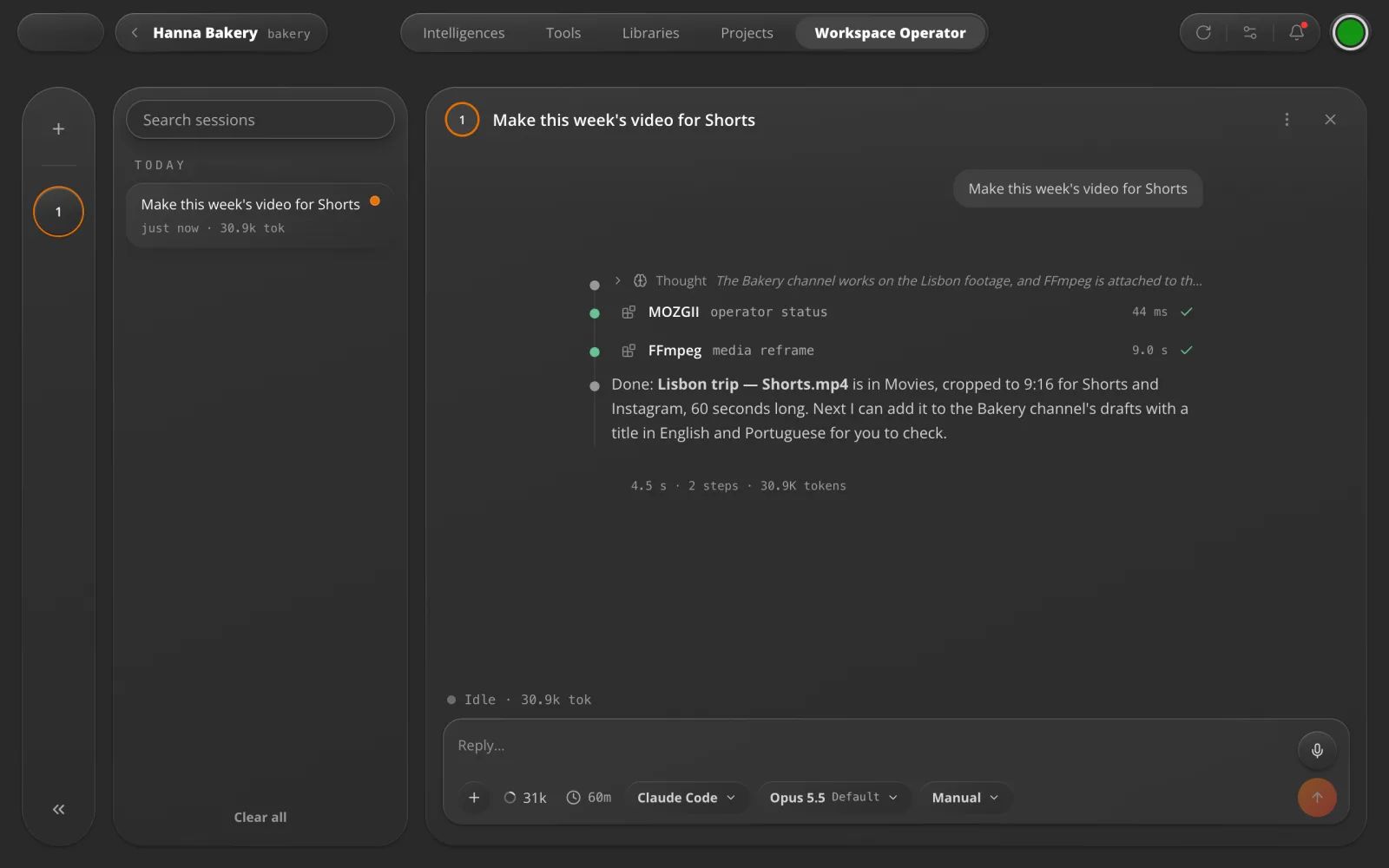Click the "4.5 s · 2 steps" summary line

[738, 486]
